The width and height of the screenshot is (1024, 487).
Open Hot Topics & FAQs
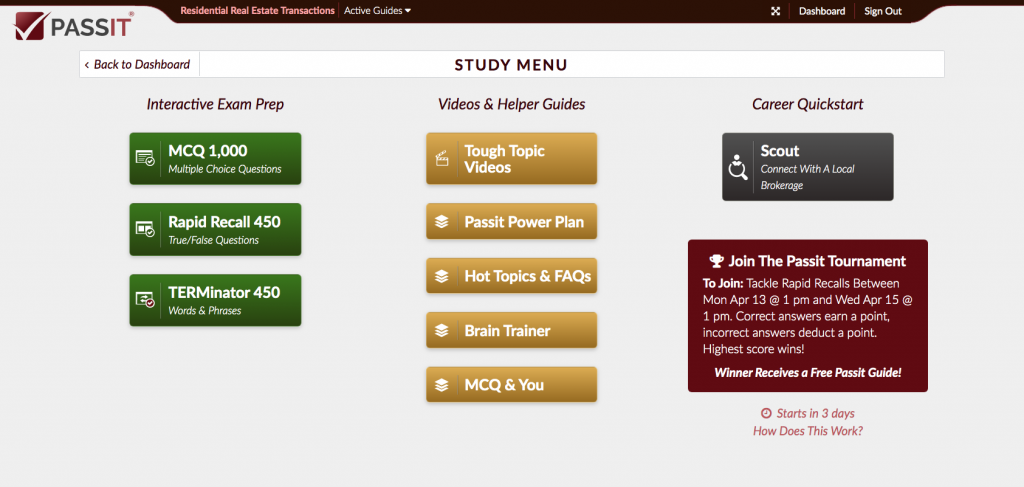[511, 275]
